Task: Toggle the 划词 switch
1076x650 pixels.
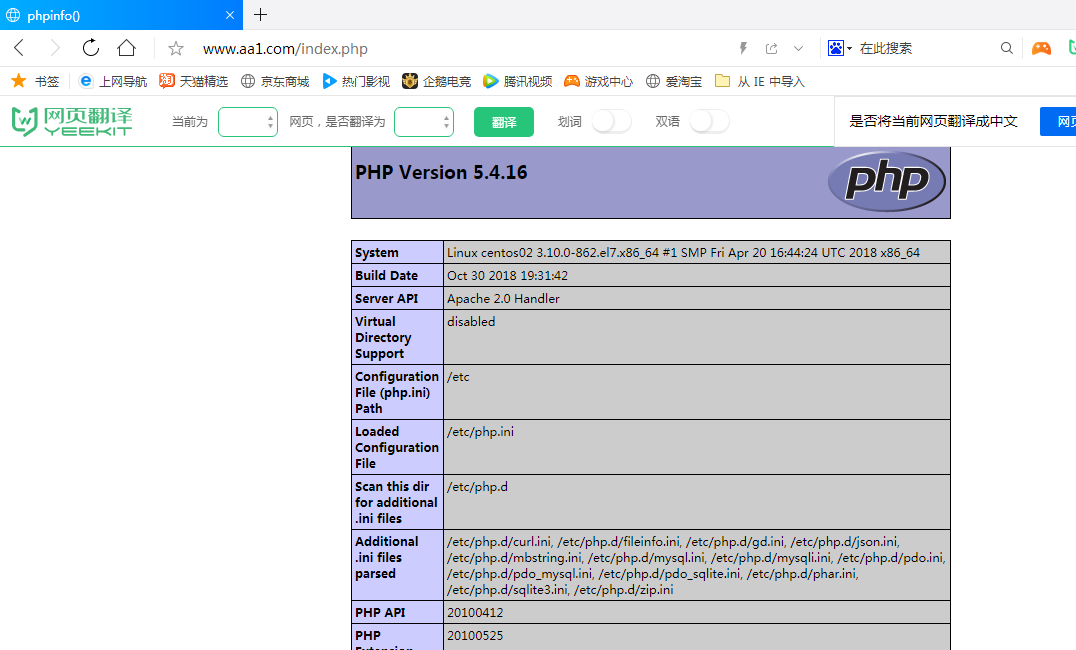Action: [x=611, y=121]
